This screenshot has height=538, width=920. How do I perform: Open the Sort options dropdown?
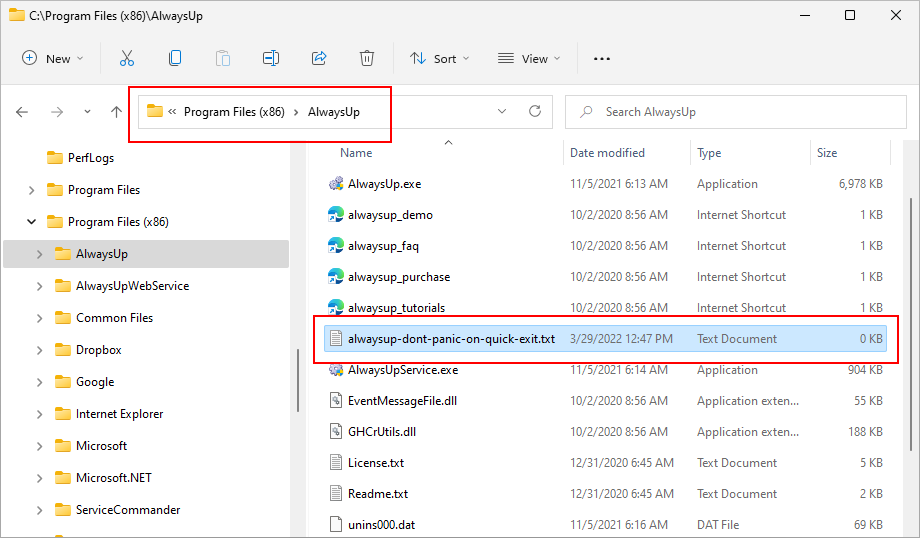click(x=439, y=59)
